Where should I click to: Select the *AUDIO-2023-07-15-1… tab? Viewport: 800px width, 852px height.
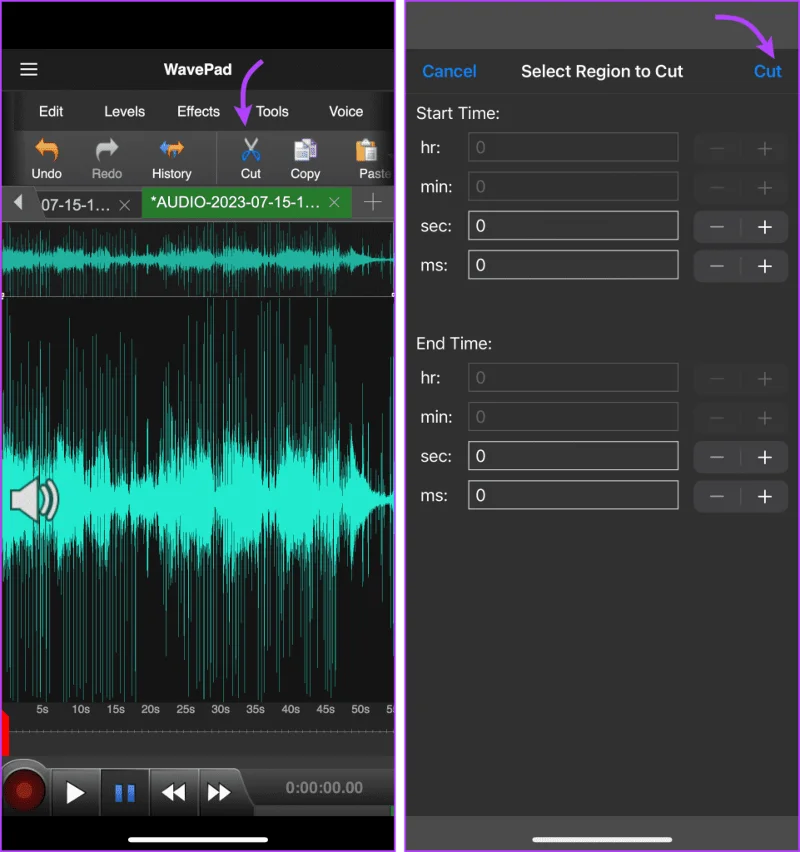tap(235, 202)
